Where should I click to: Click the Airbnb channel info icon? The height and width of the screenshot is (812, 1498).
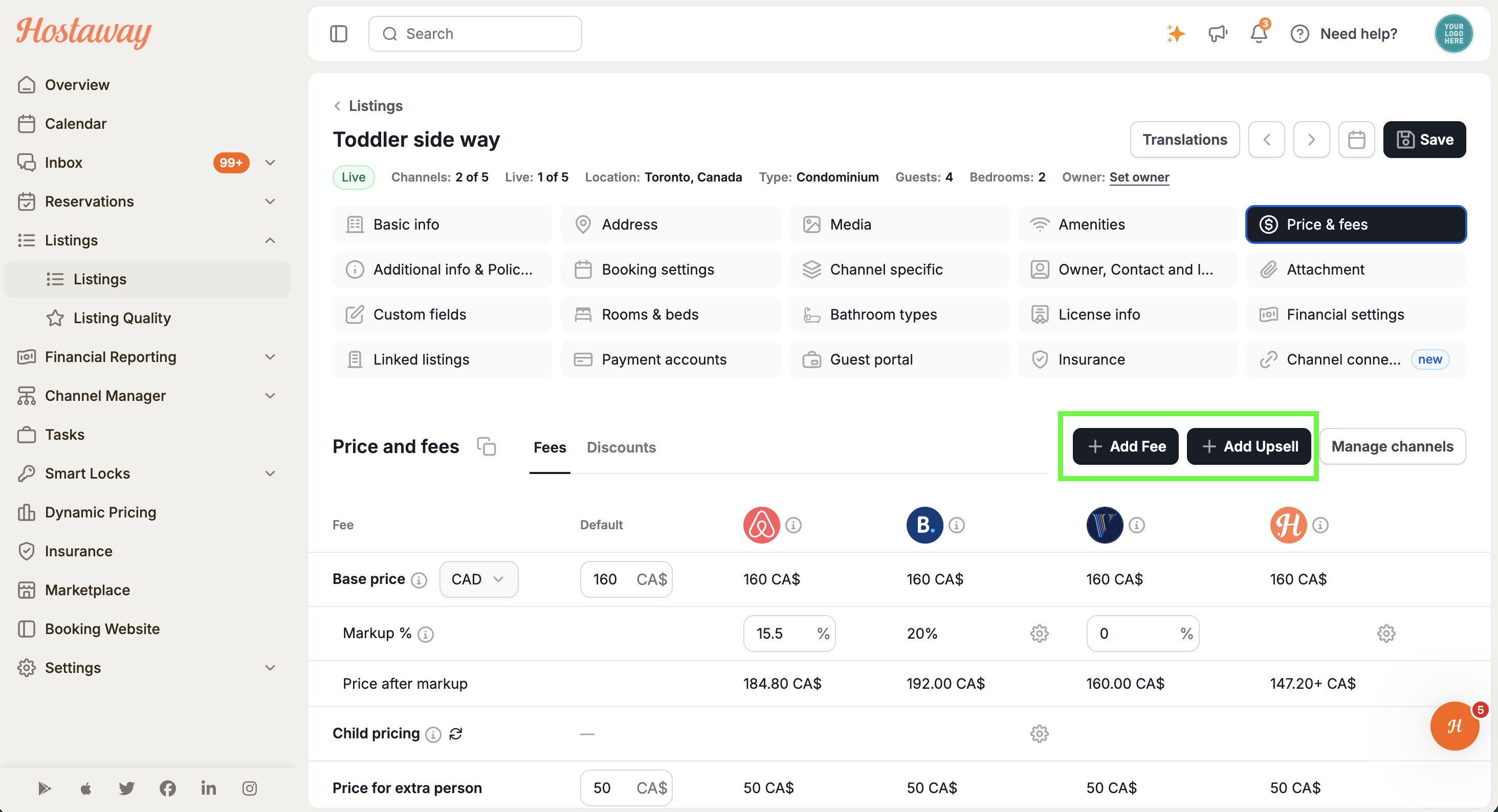(x=793, y=525)
